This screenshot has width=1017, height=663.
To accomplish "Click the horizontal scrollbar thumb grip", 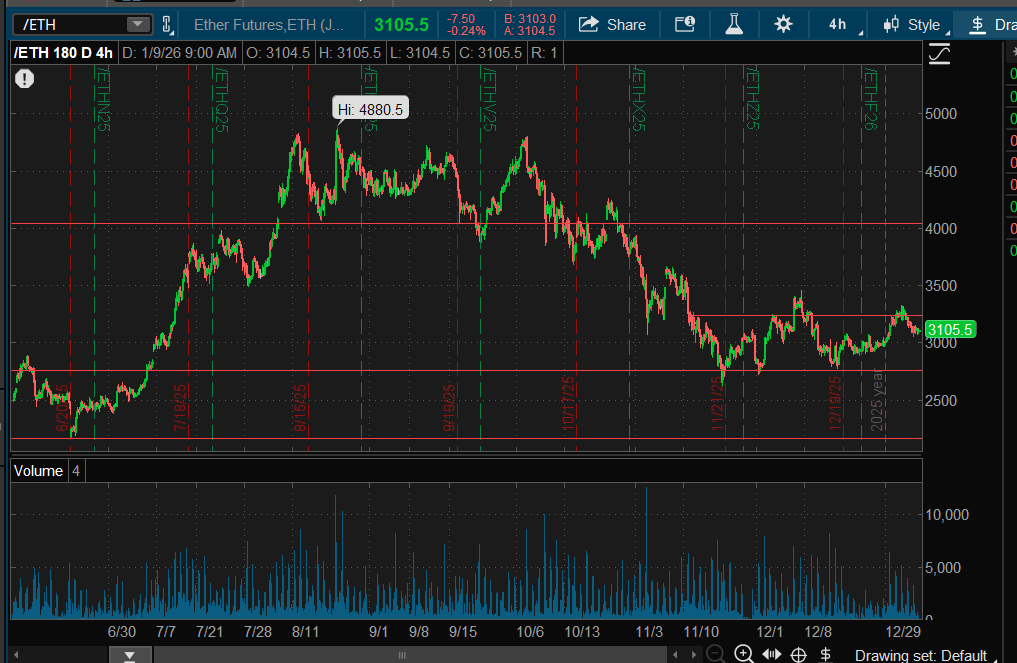I will tap(402, 655).
